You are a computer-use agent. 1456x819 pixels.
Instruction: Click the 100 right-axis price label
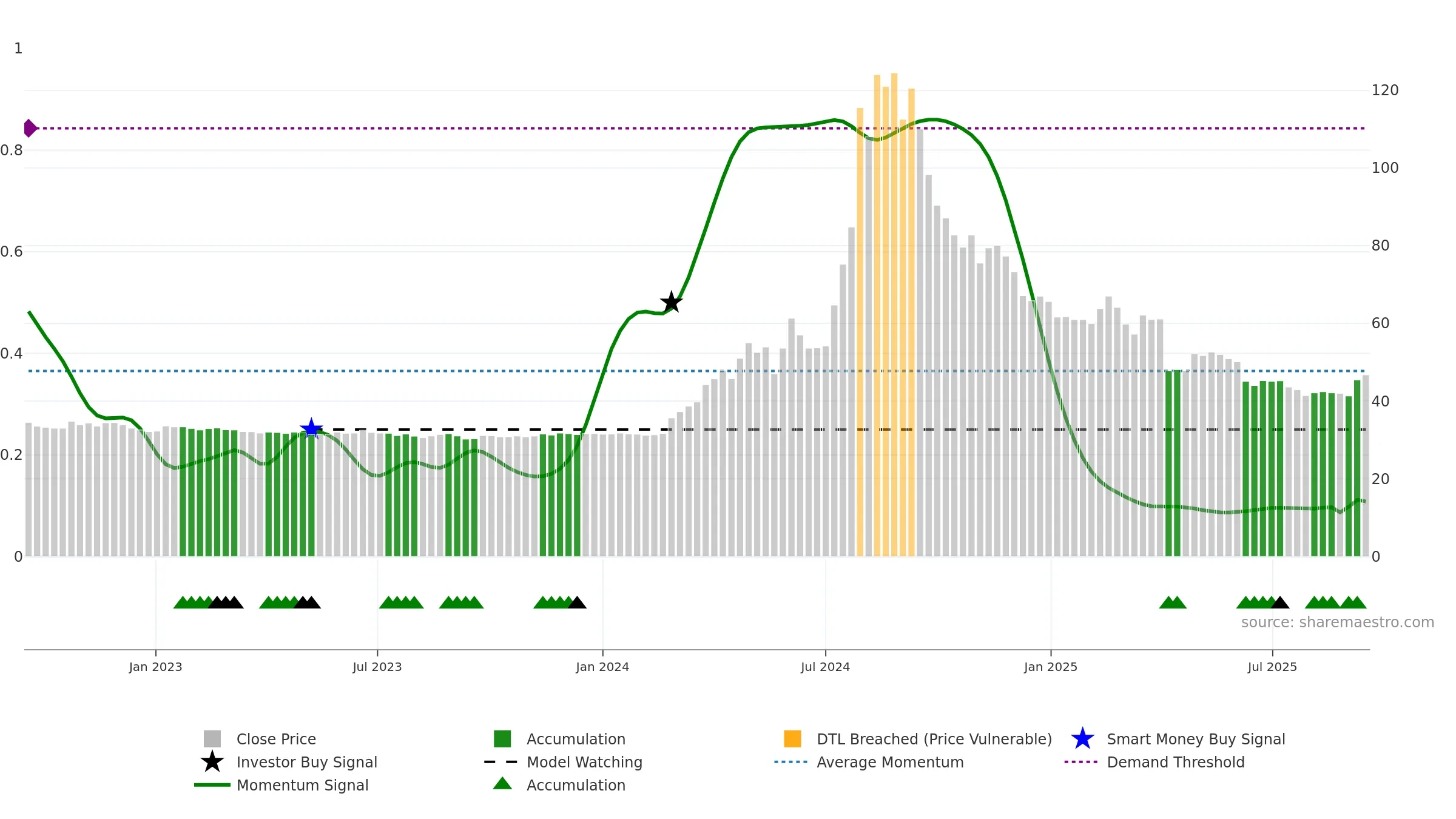[1385, 168]
